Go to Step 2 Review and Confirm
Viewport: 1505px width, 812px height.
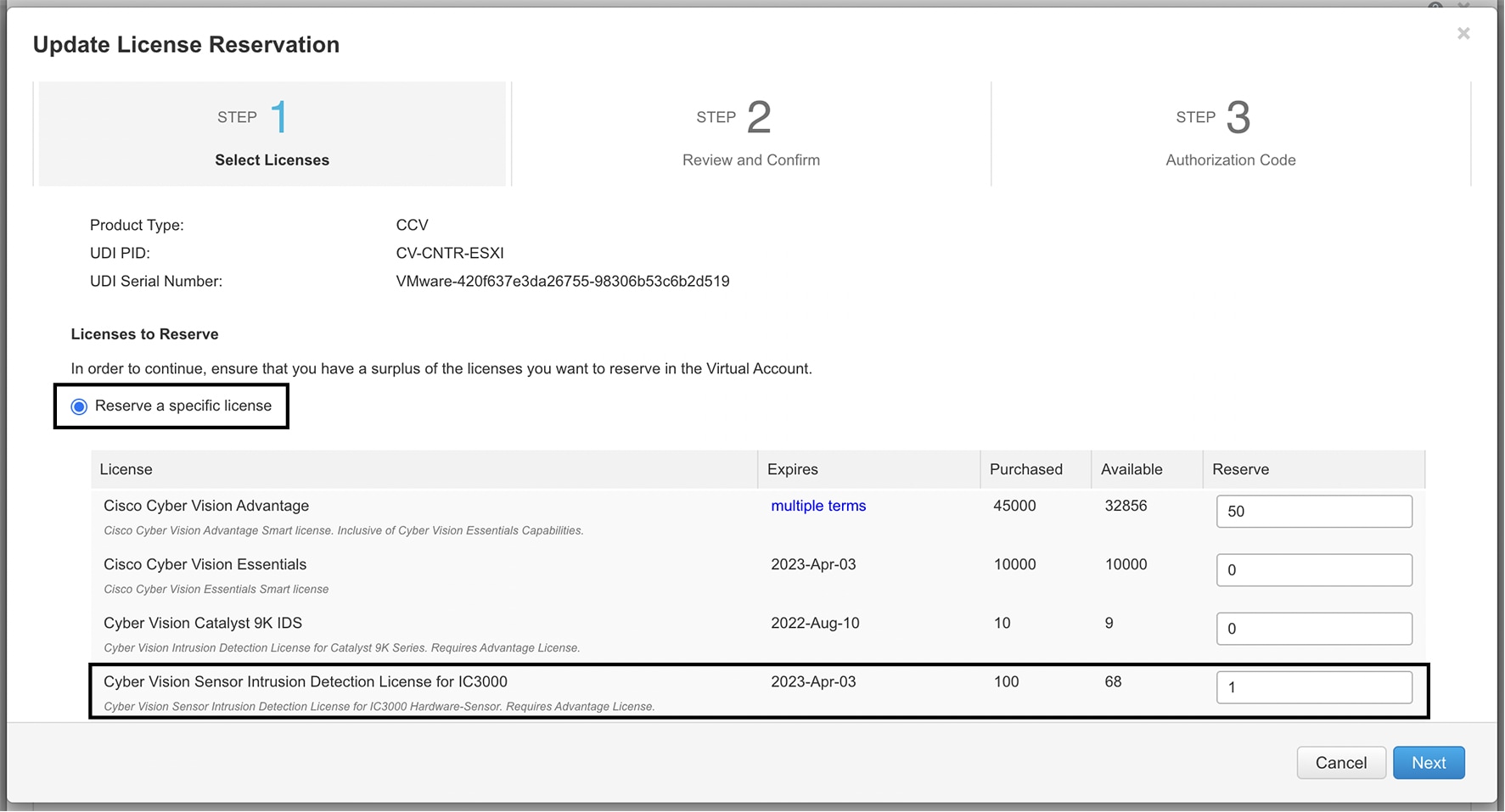751,134
